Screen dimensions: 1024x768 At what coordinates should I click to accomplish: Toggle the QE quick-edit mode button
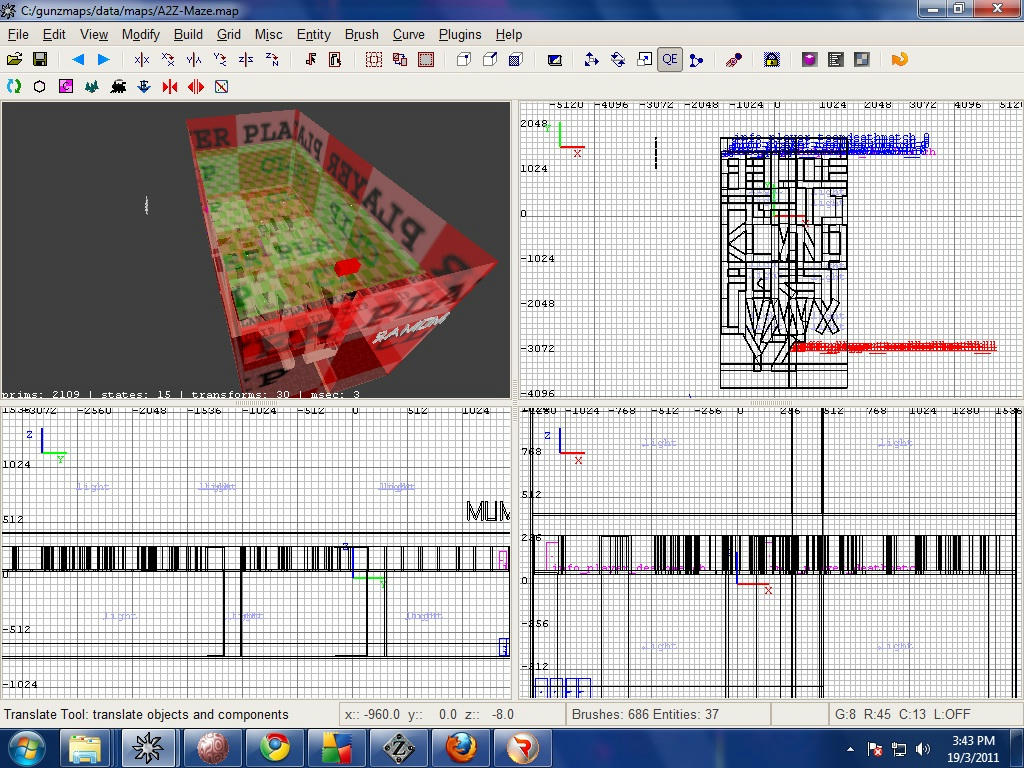click(x=669, y=59)
